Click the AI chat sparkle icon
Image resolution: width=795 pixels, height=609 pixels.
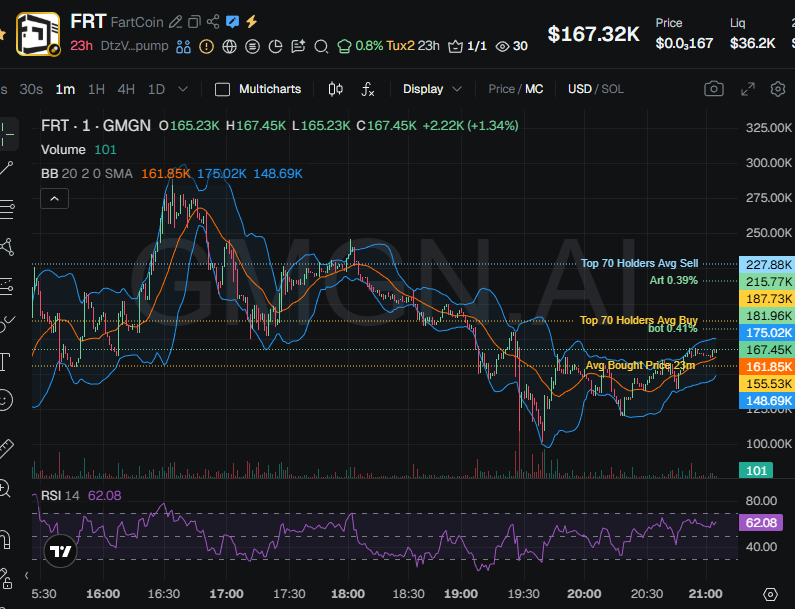coord(298,47)
